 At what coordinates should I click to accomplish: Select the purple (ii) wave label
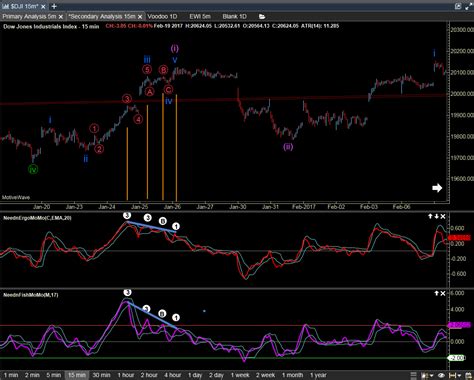288,147
